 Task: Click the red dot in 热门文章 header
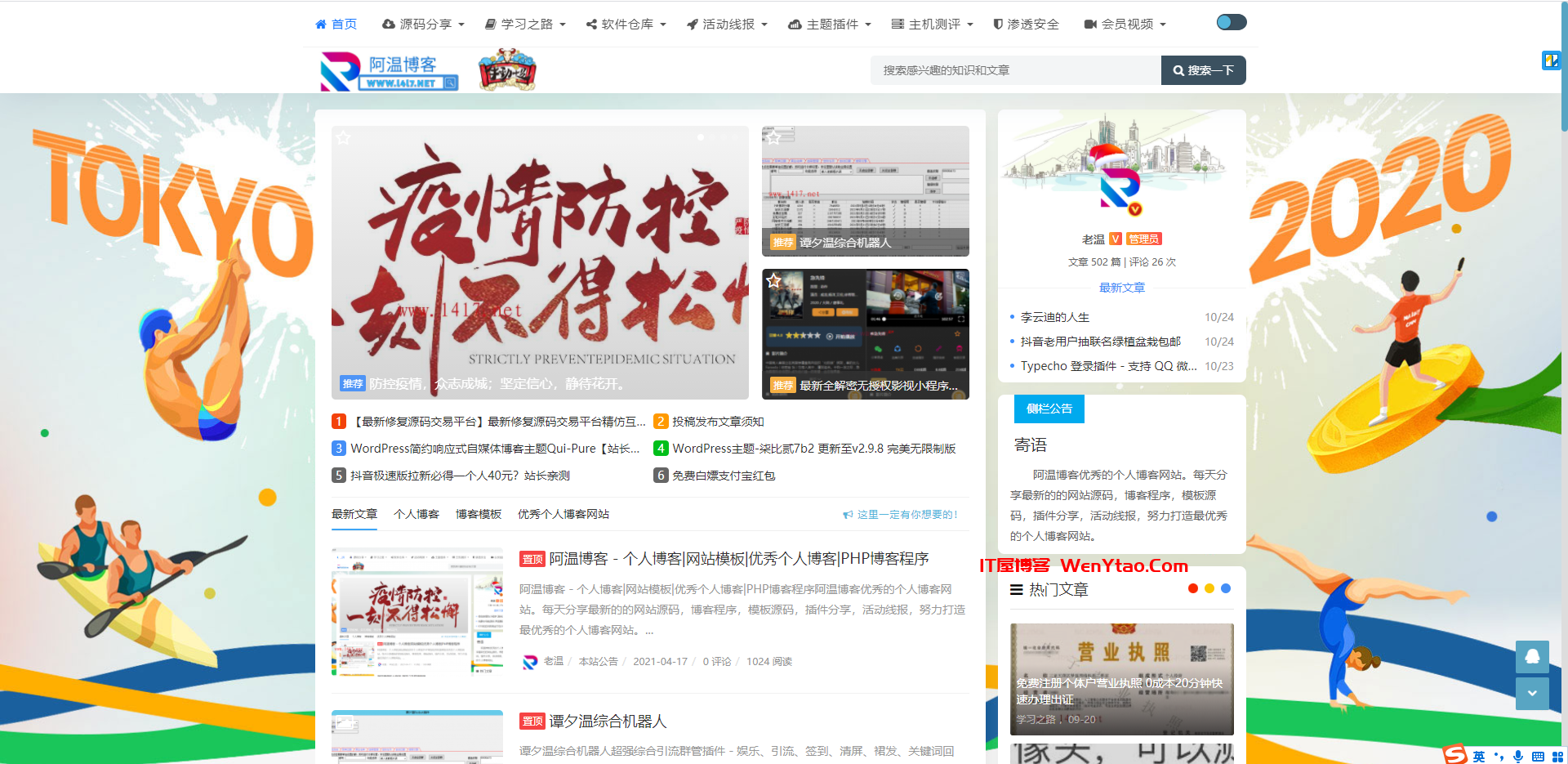pos(1193,588)
